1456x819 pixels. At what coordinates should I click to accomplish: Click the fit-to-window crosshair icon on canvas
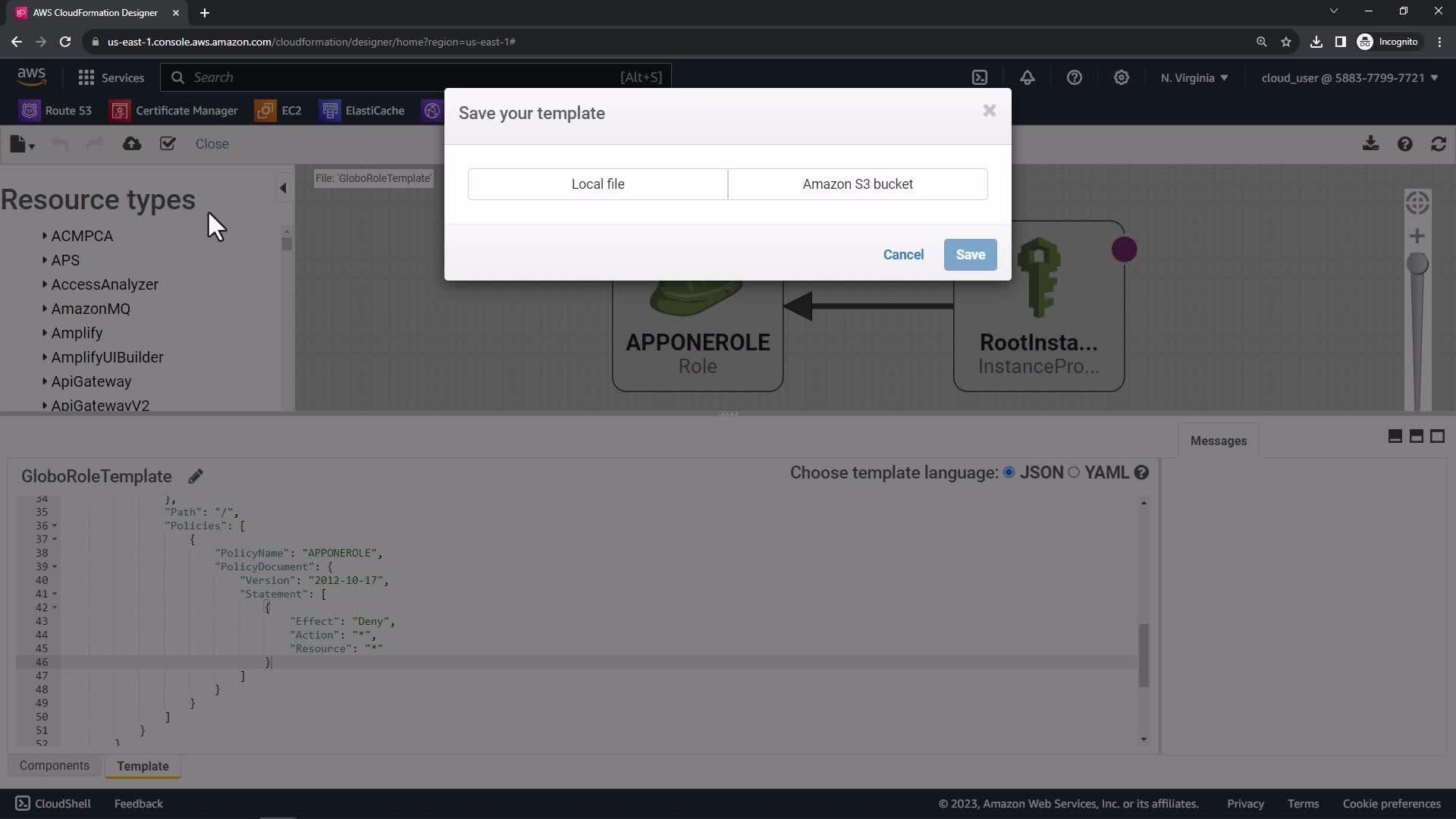tap(1417, 203)
